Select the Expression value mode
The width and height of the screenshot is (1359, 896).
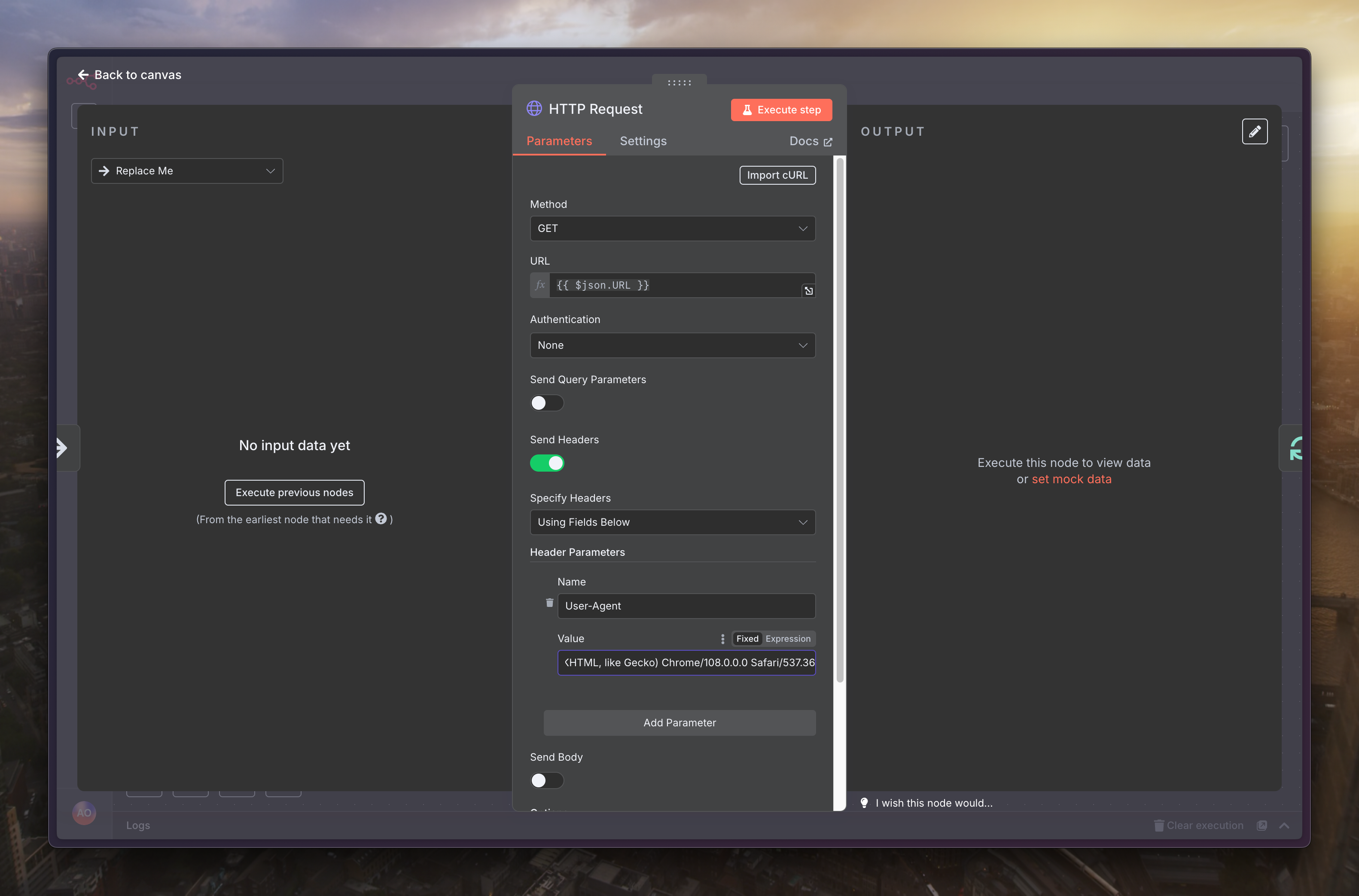pos(787,639)
